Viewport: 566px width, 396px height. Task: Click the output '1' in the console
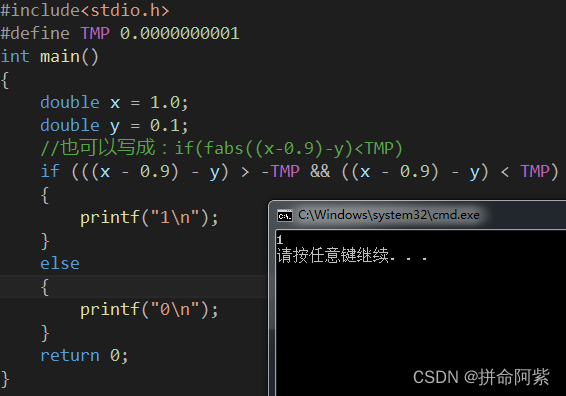pyautogui.click(x=280, y=239)
